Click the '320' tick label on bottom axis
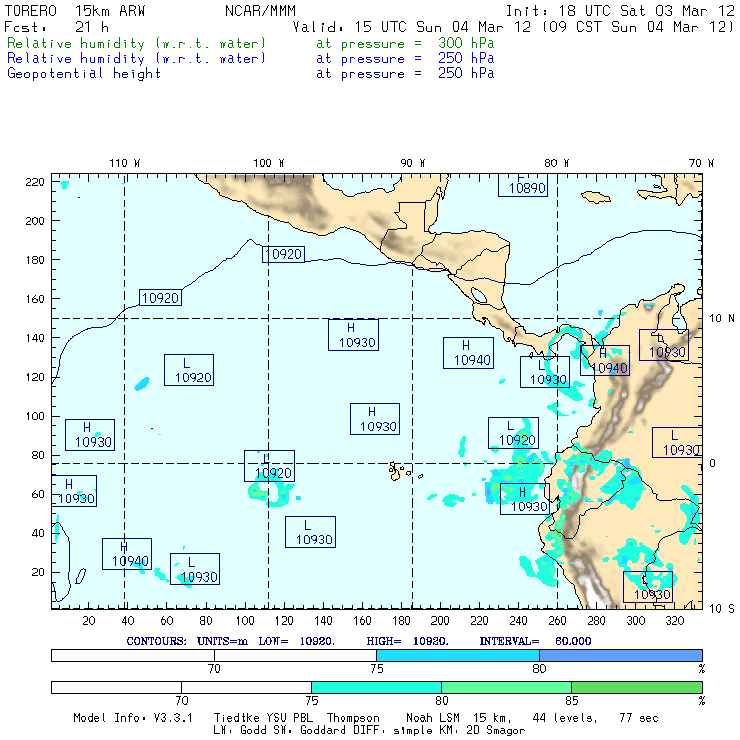 coord(674,621)
